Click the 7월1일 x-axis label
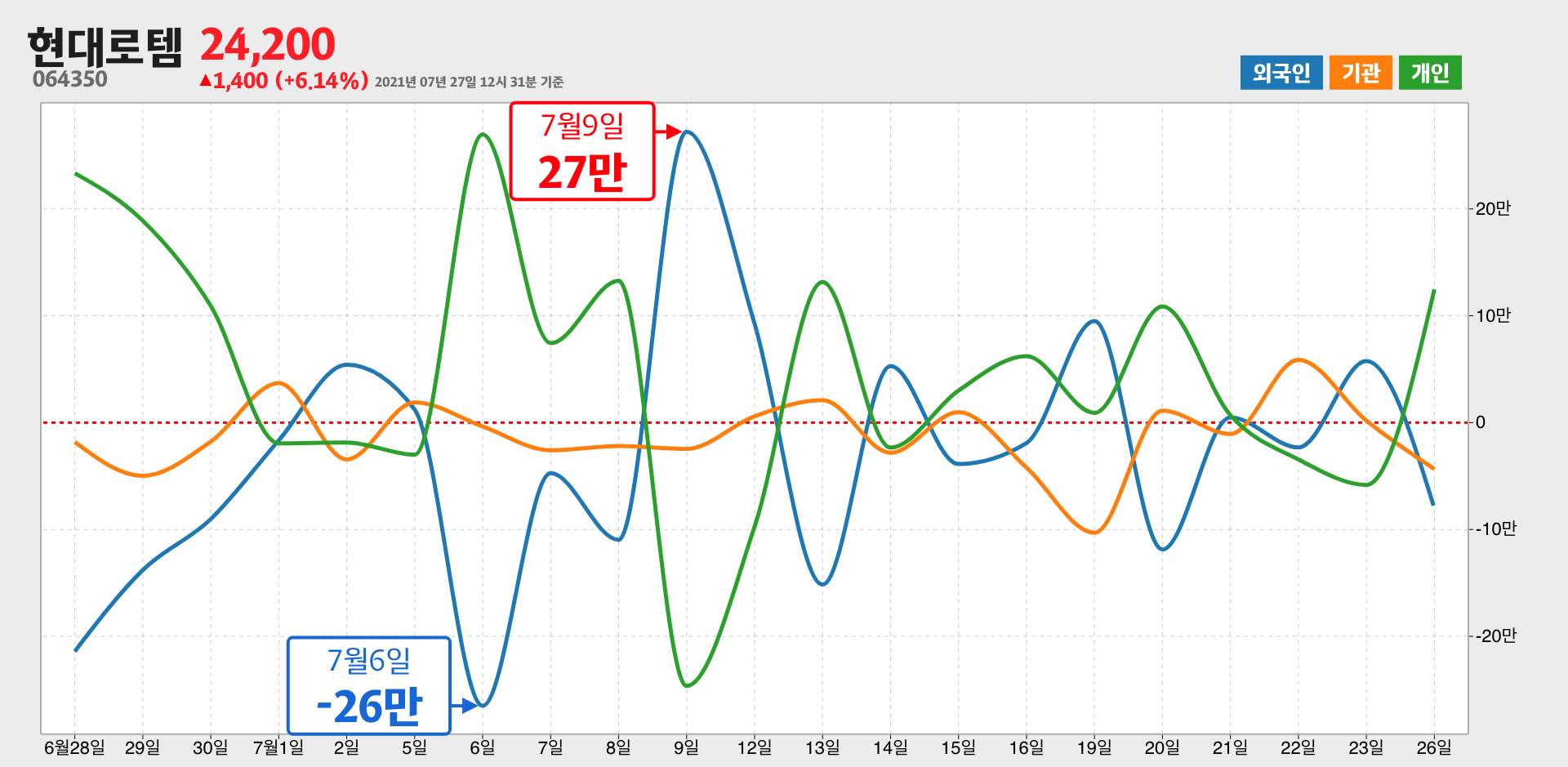The width and height of the screenshot is (1568, 767). (x=278, y=747)
